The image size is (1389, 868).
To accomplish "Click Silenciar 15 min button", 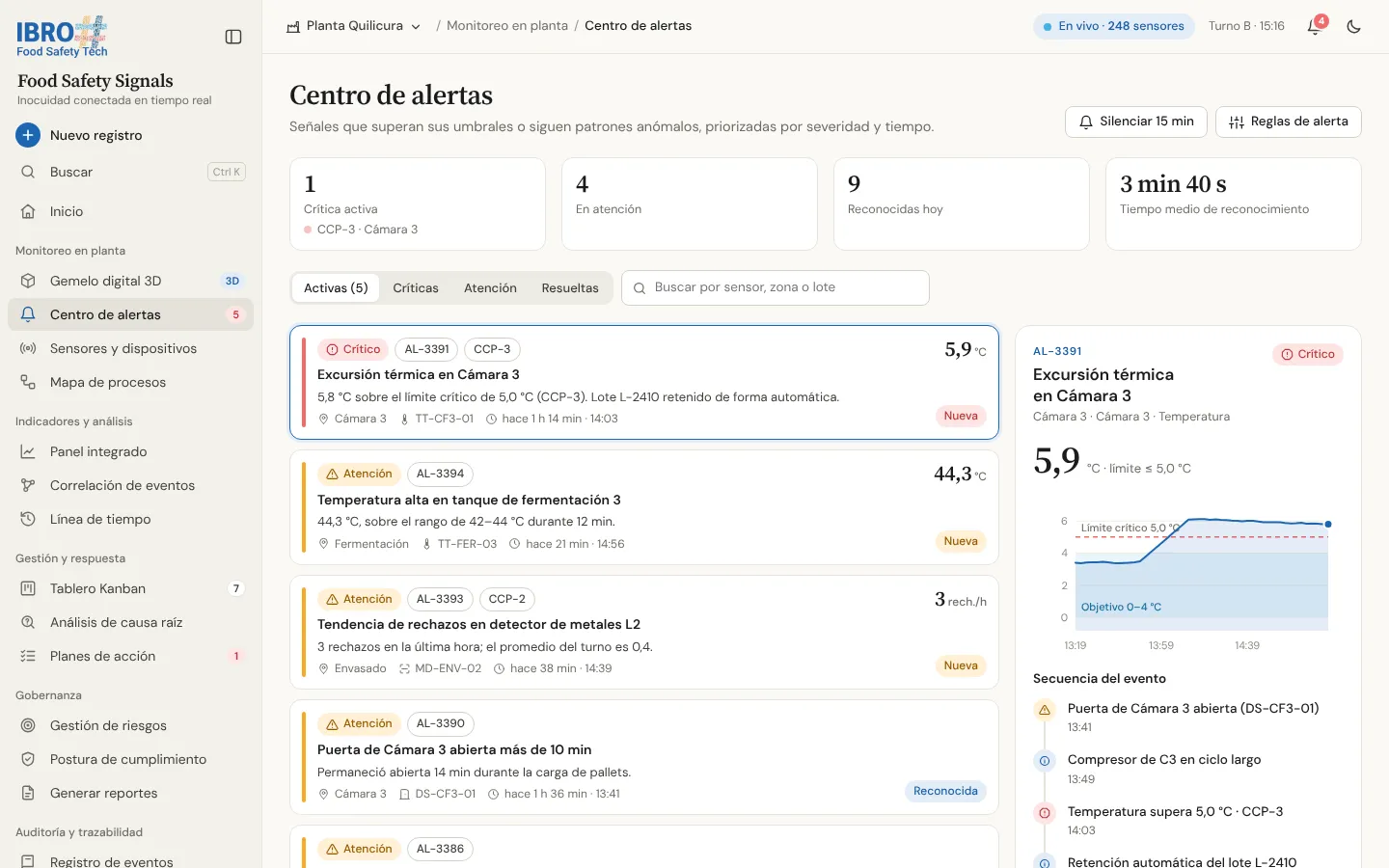I will pos(1136,122).
